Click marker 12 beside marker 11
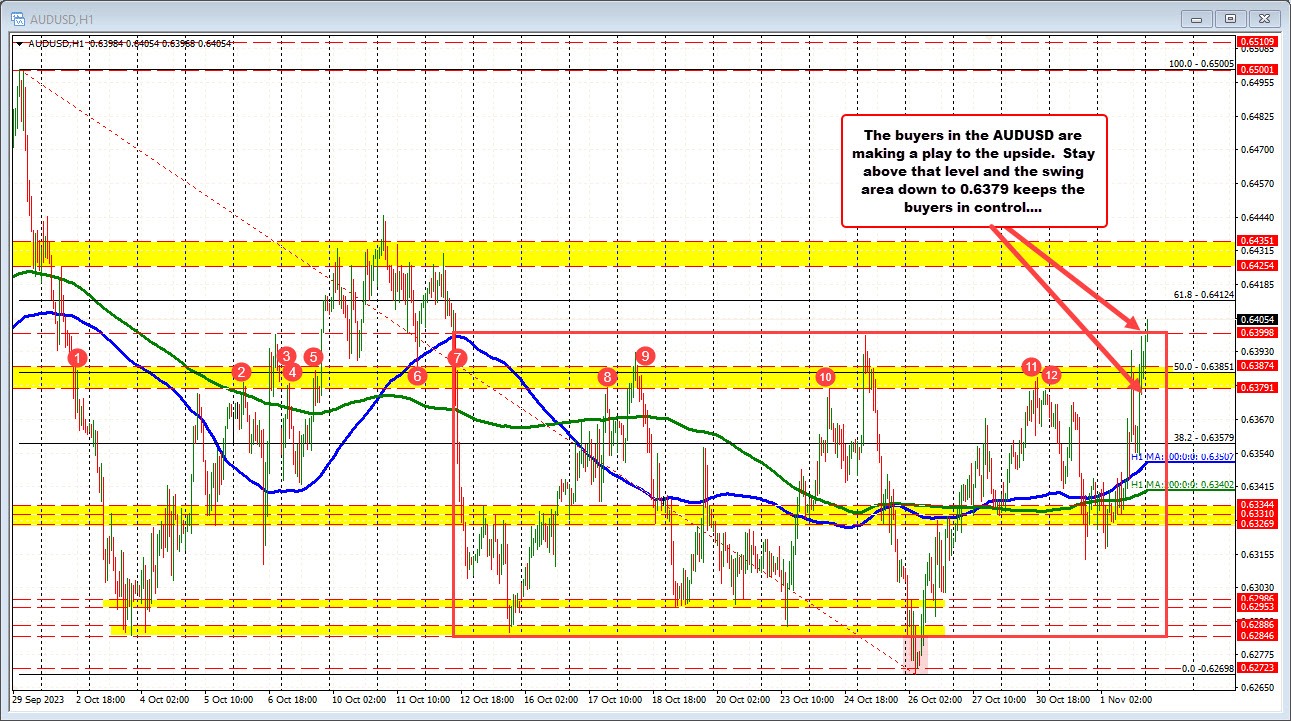Image resolution: width=1291 pixels, height=721 pixels. click(1052, 375)
